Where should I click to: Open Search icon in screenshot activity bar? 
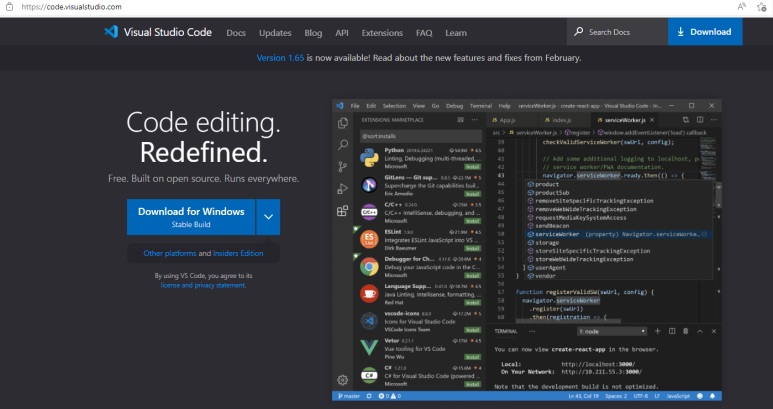click(343, 145)
